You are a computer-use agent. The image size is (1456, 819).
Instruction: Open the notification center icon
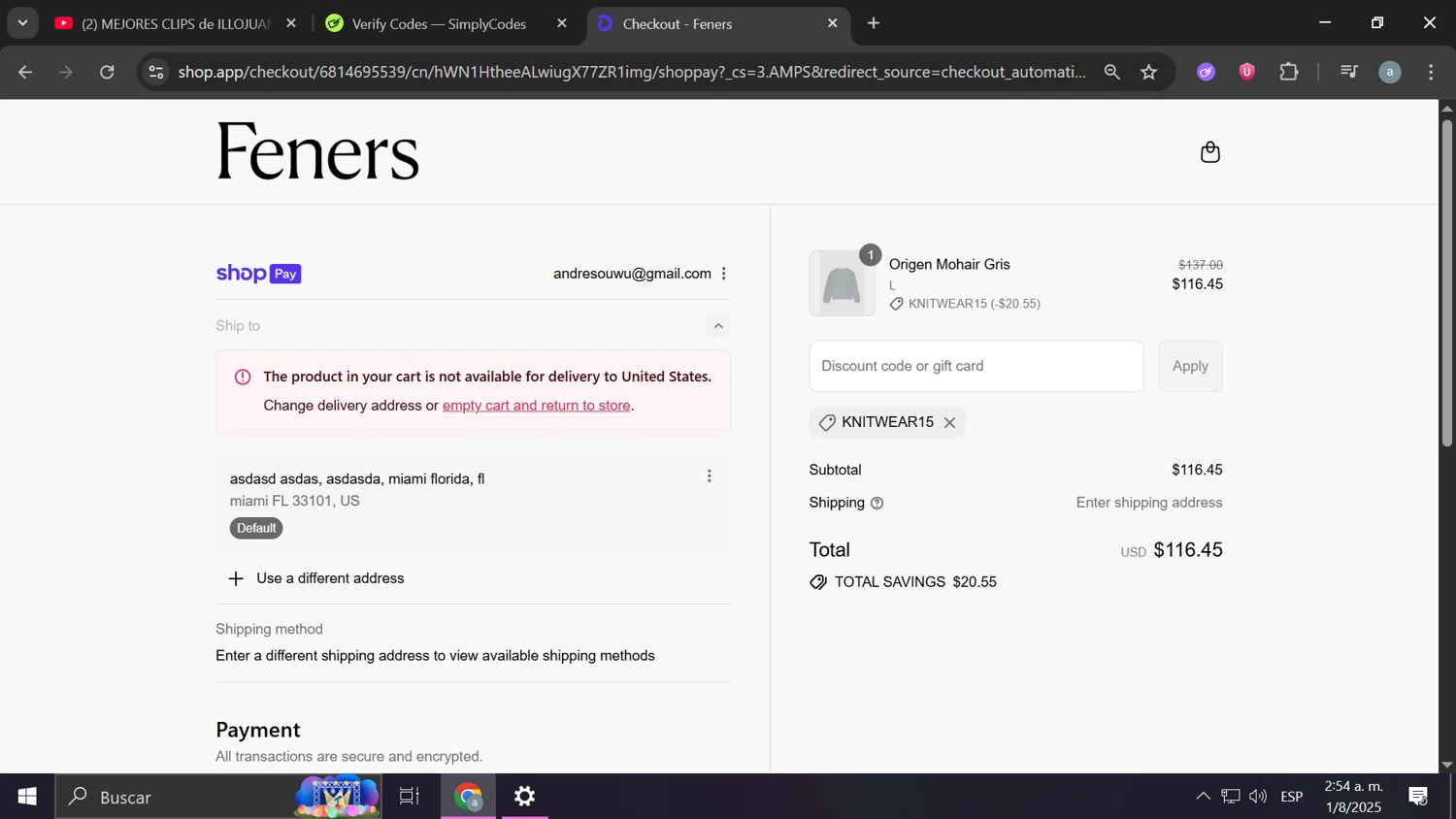tap(1419, 797)
